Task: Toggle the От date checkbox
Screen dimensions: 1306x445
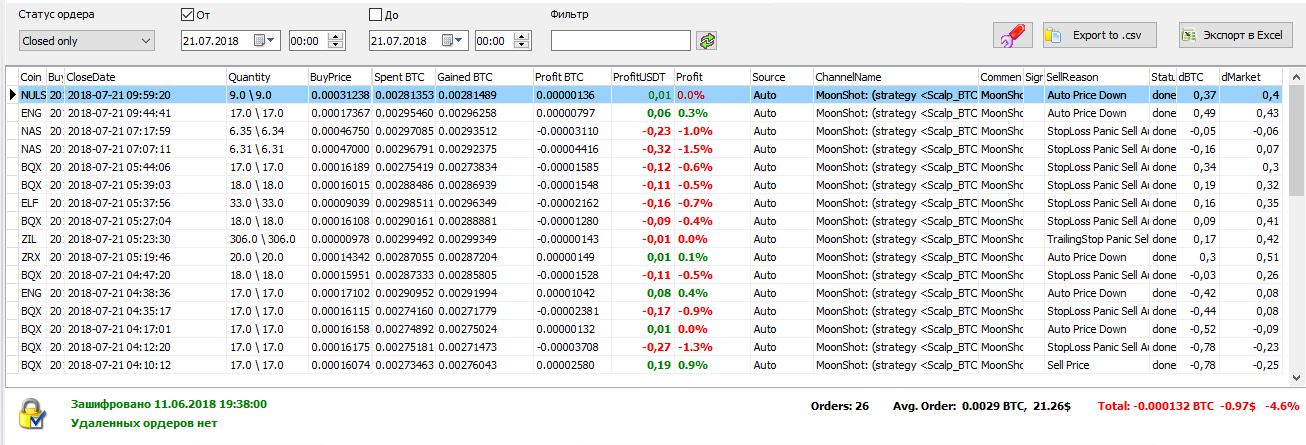Action: pyautogui.click(x=187, y=15)
